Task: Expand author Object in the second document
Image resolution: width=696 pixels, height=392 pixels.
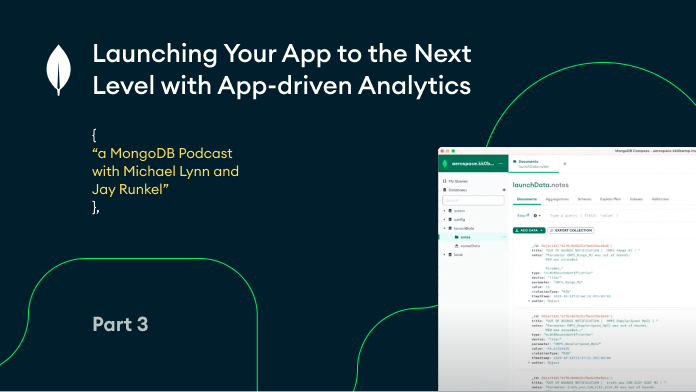Action: pyautogui.click(x=529, y=363)
